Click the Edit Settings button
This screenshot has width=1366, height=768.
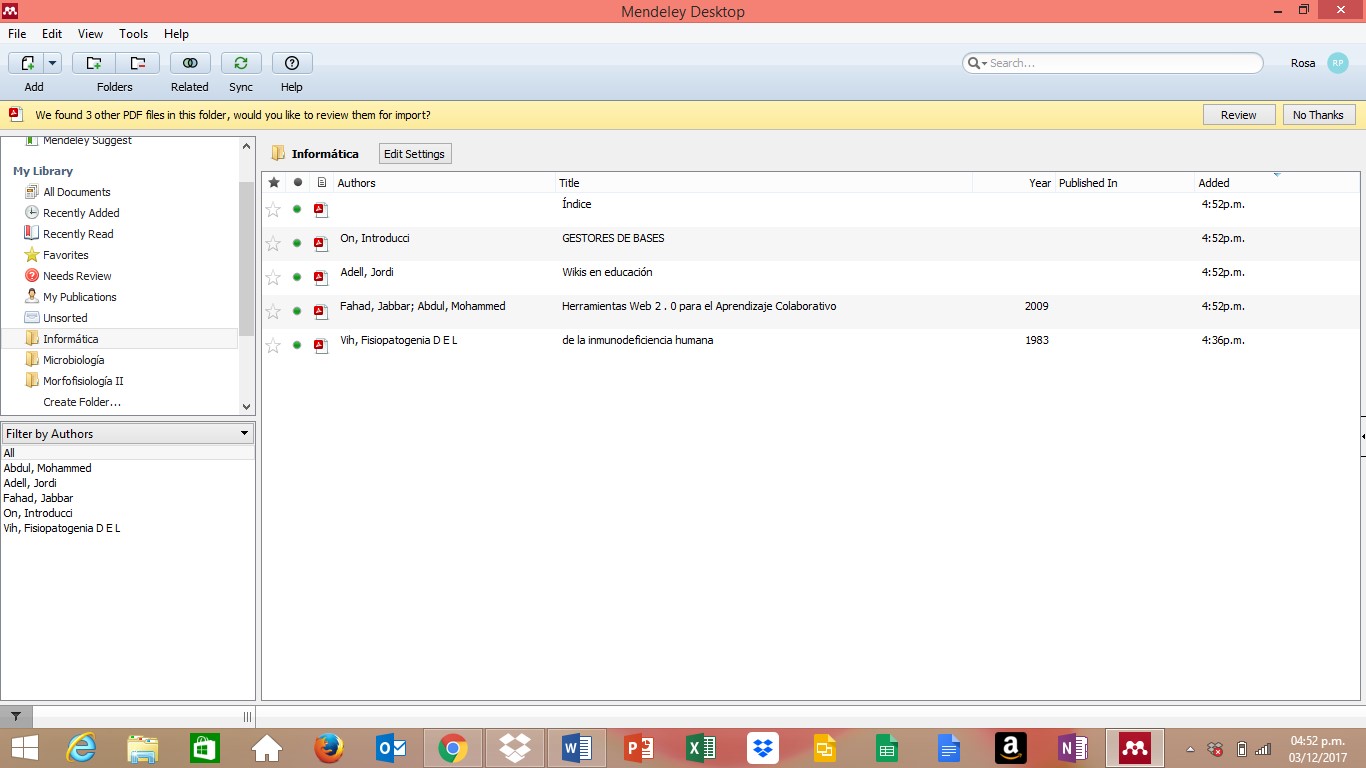pos(415,154)
